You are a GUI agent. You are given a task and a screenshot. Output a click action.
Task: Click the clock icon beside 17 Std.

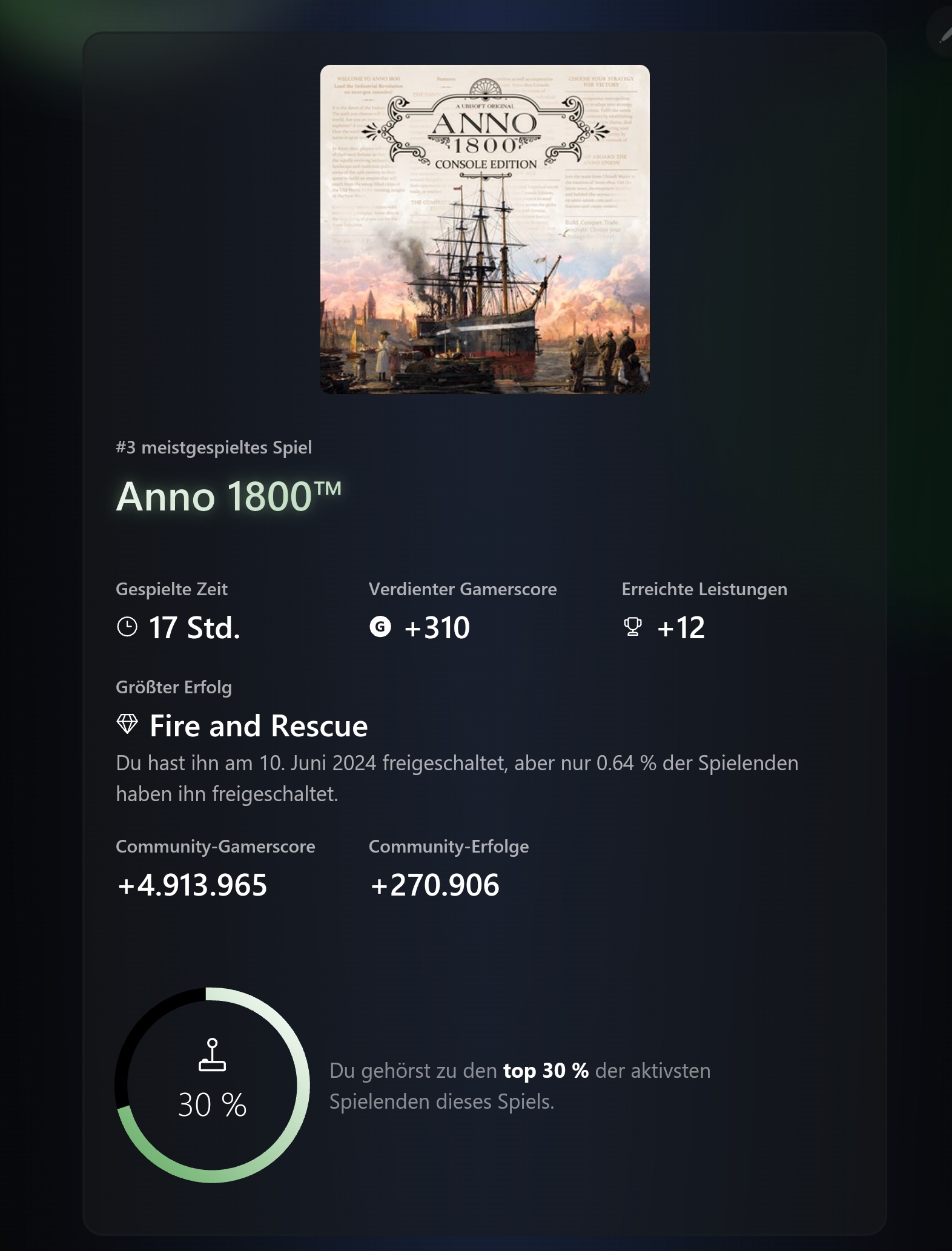click(127, 627)
